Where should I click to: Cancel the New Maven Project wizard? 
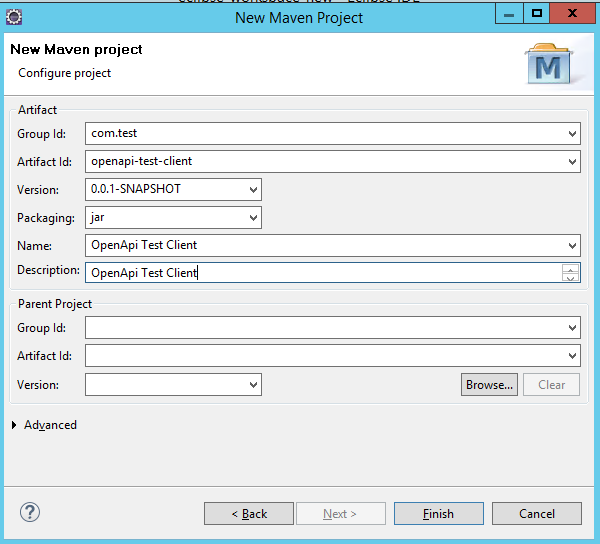537,513
